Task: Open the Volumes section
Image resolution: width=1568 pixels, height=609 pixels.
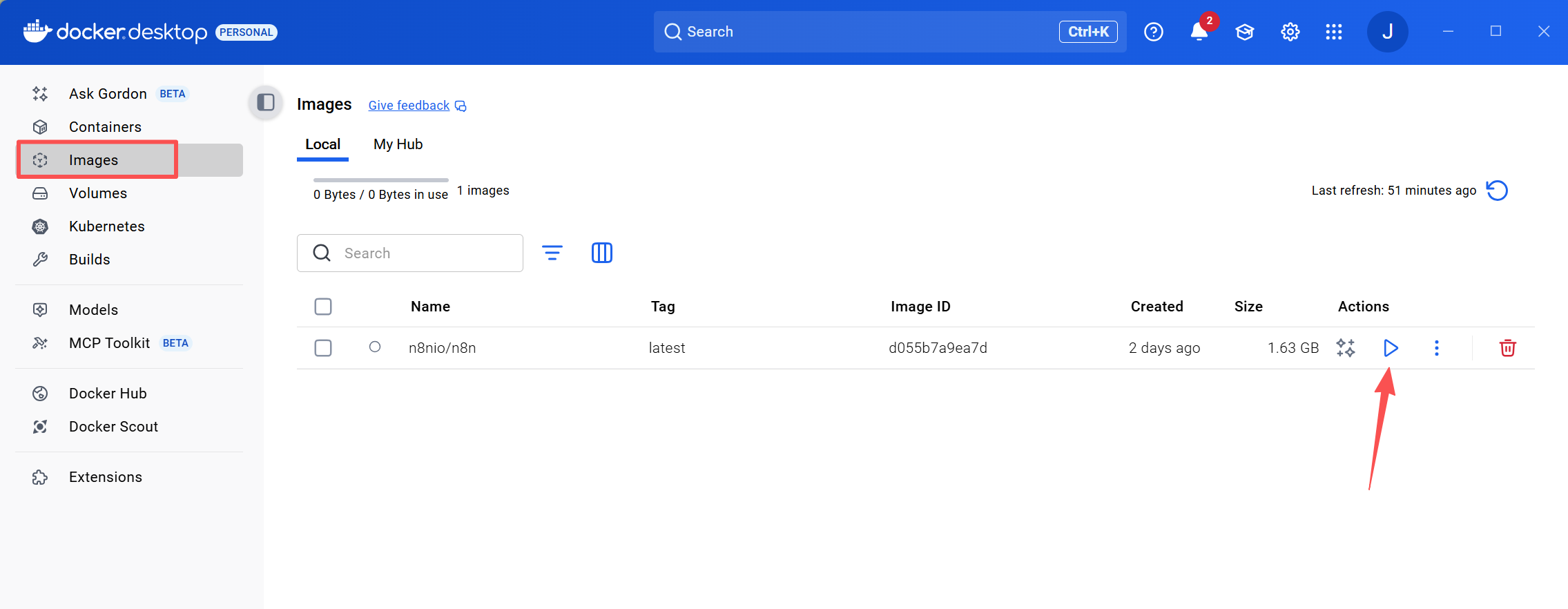Action: [x=129, y=193]
